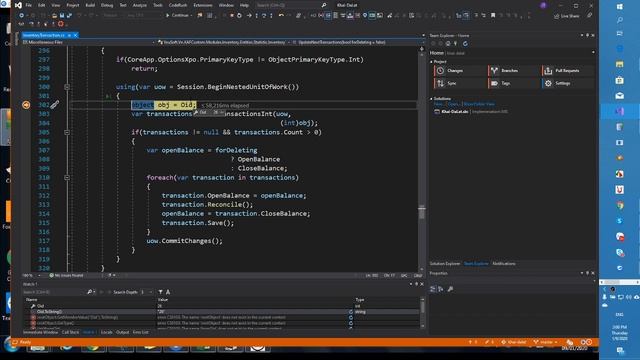This screenshot has height=360, width=640.
Task: Open the member navigation dropdown
Action: tap(423, 42)
